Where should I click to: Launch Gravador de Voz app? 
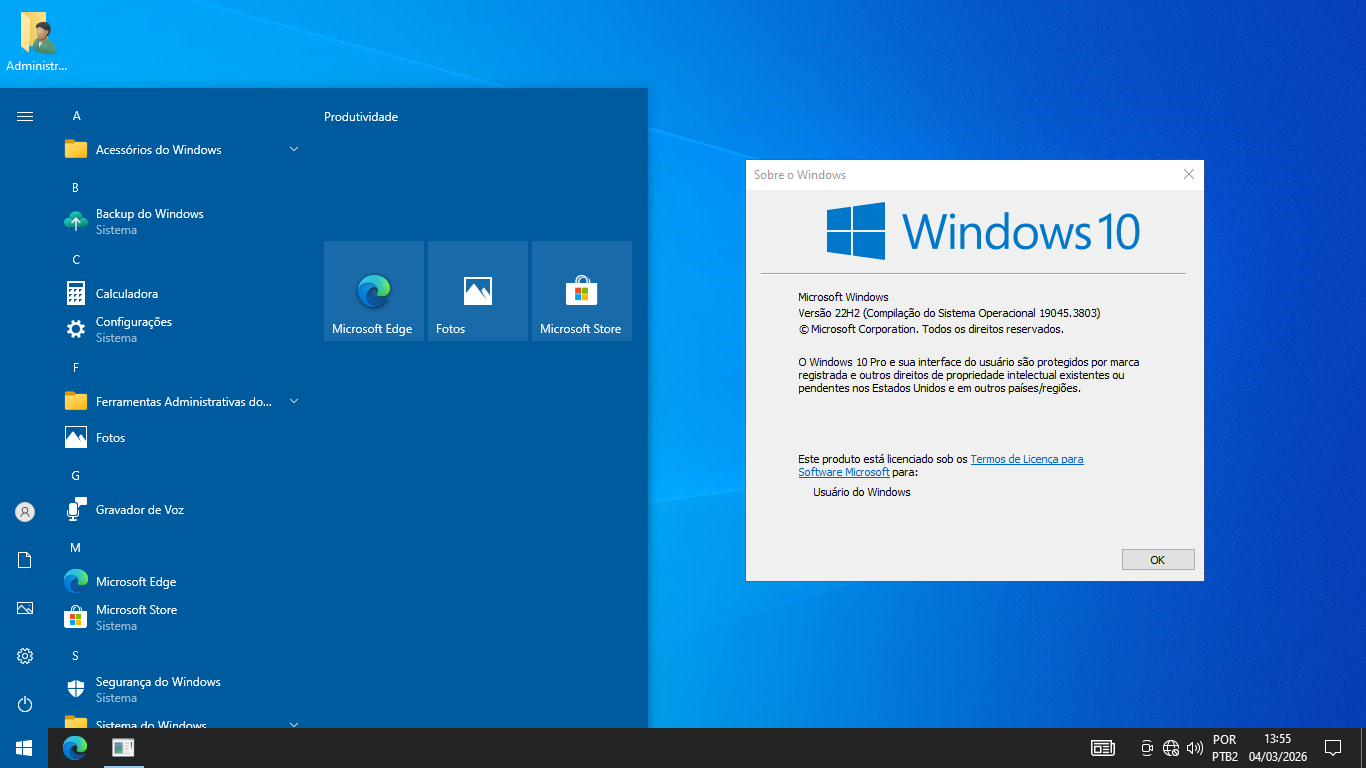(139, 510)
